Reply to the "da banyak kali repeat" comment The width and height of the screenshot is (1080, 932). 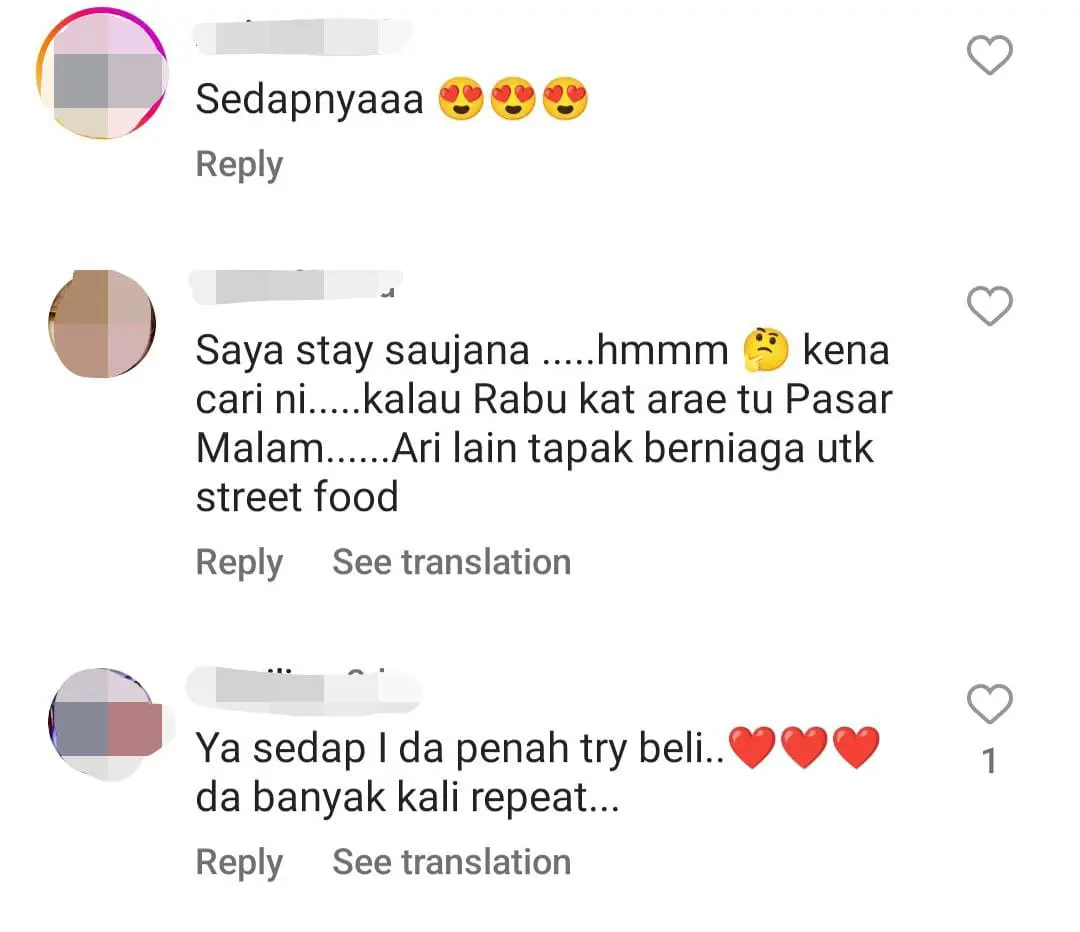(x=239, y=862)
